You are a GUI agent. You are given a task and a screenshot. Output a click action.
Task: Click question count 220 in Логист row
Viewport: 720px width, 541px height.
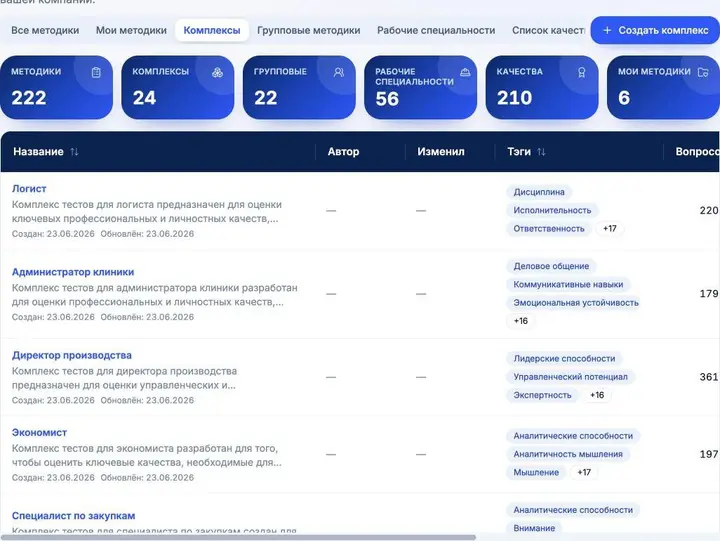point(709,210)
